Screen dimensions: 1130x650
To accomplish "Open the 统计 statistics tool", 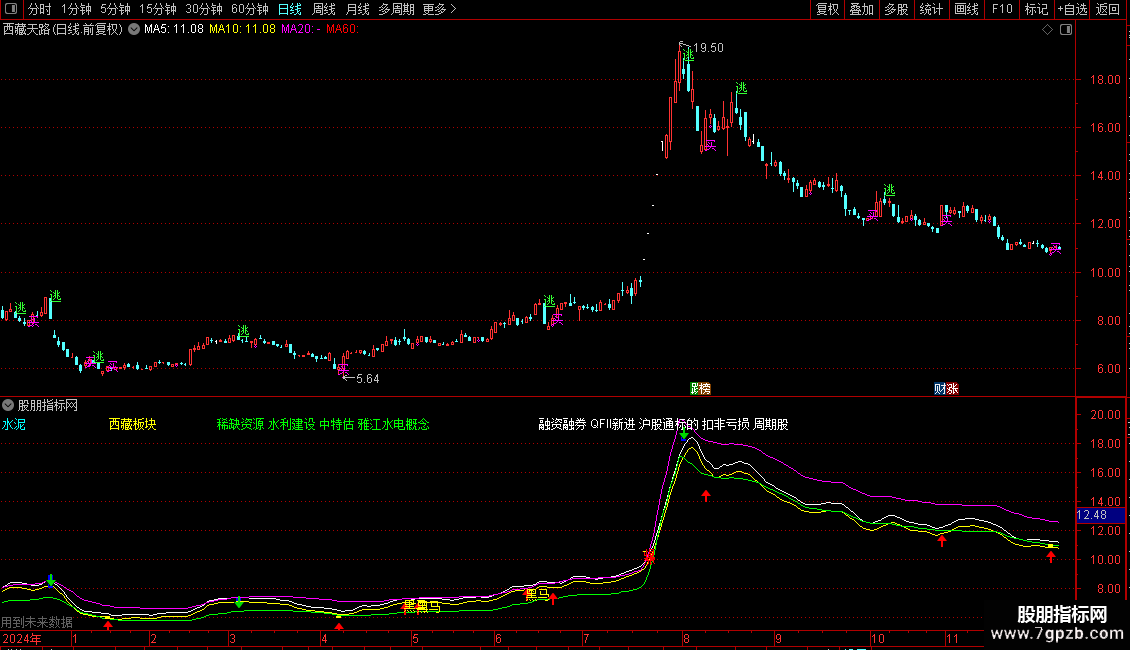I will click(931, 9).
